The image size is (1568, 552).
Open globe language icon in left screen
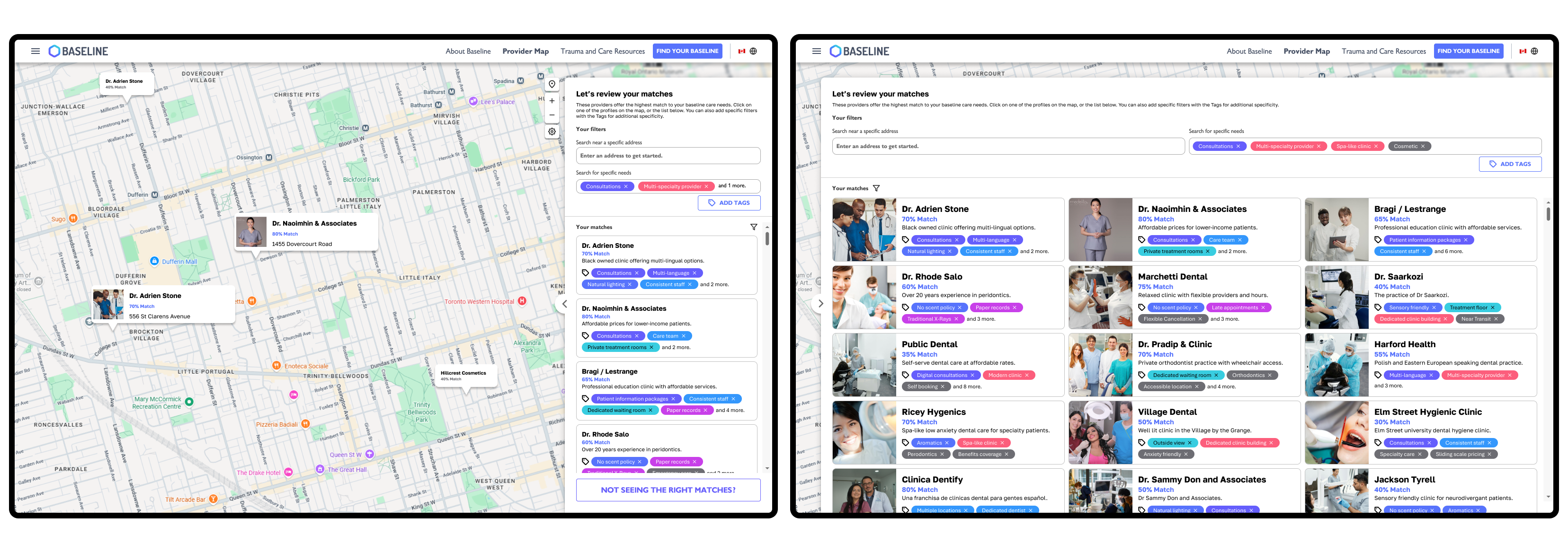pyautogui.click(x=753, y=51)
